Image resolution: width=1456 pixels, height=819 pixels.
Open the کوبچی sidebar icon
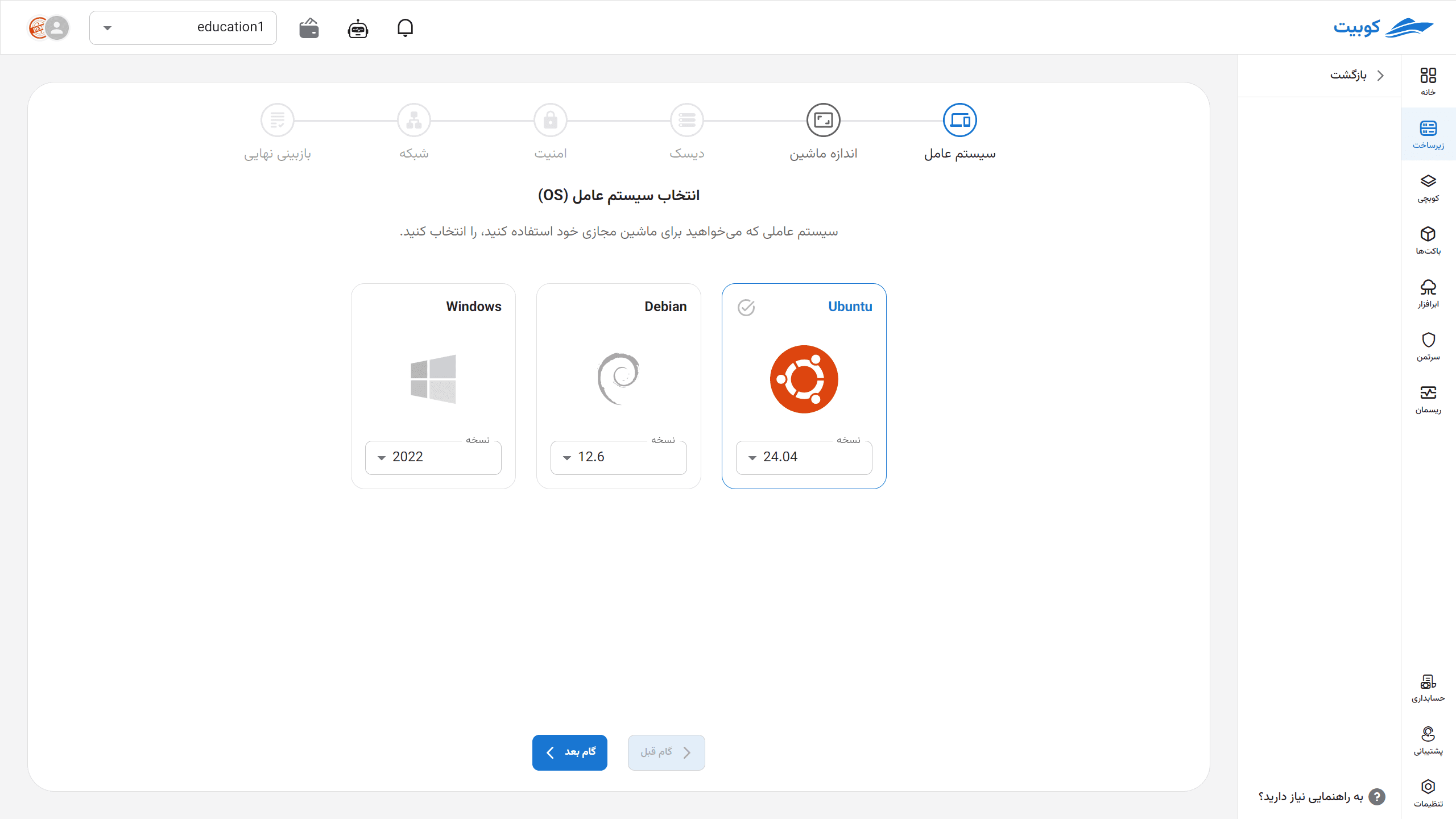point(1428,187)
